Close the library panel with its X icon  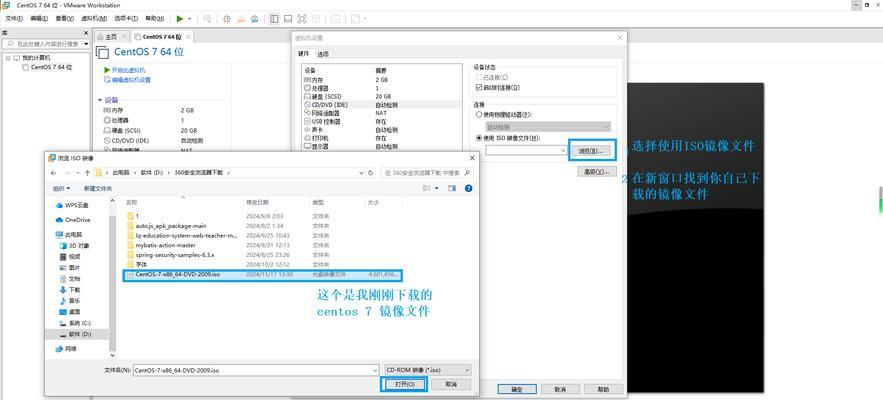tap(87, 33)
